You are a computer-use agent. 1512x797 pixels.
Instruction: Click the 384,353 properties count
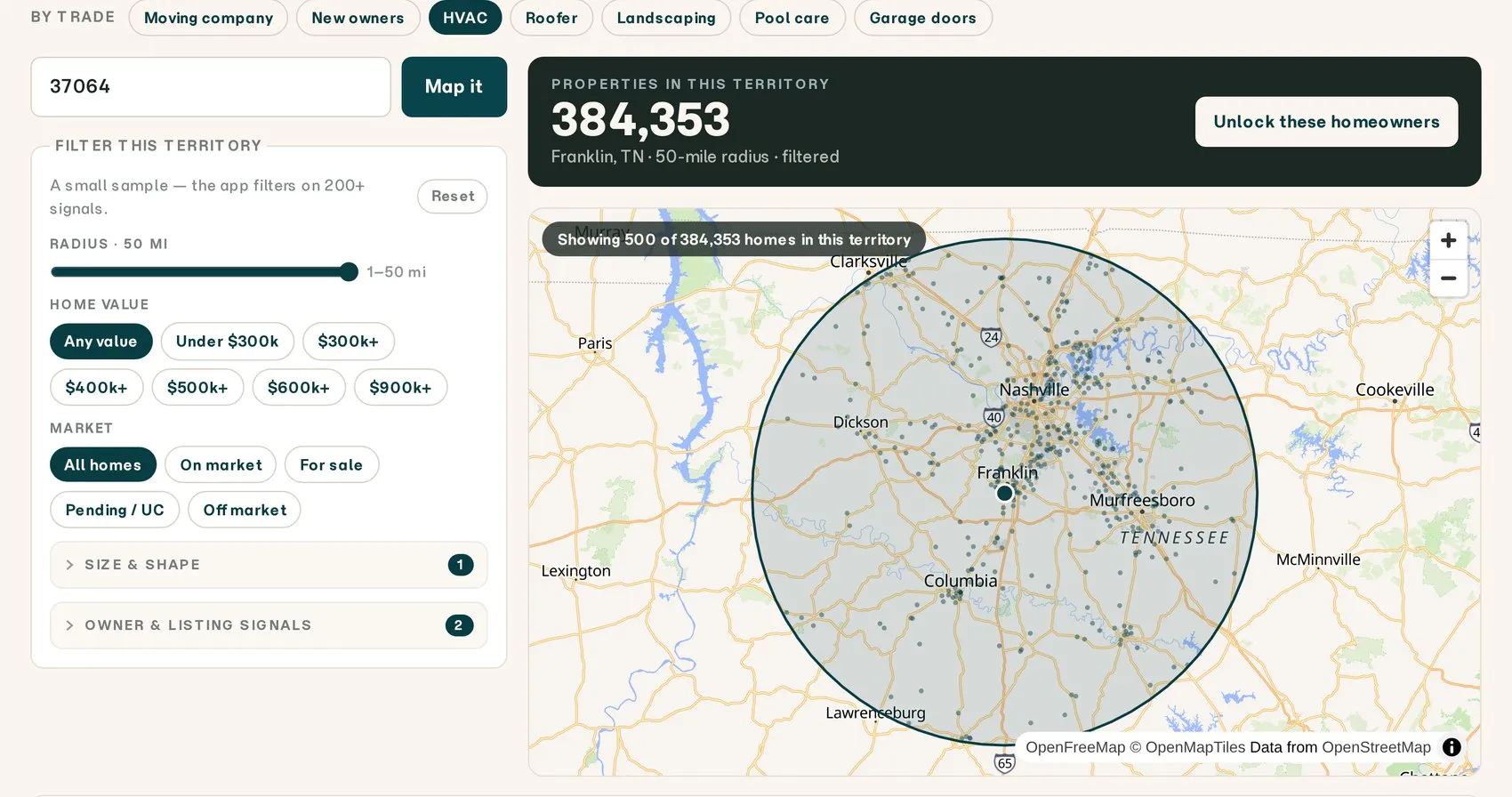(640, 119)
